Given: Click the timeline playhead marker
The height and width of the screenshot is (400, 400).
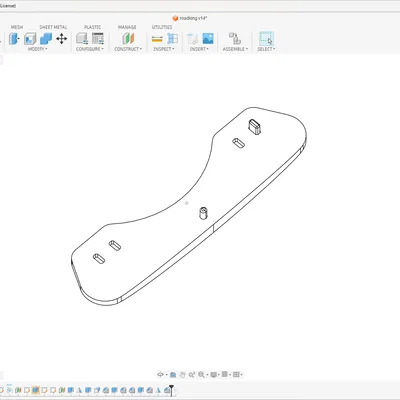Looking at the screenshot, I should coord(171,389).
